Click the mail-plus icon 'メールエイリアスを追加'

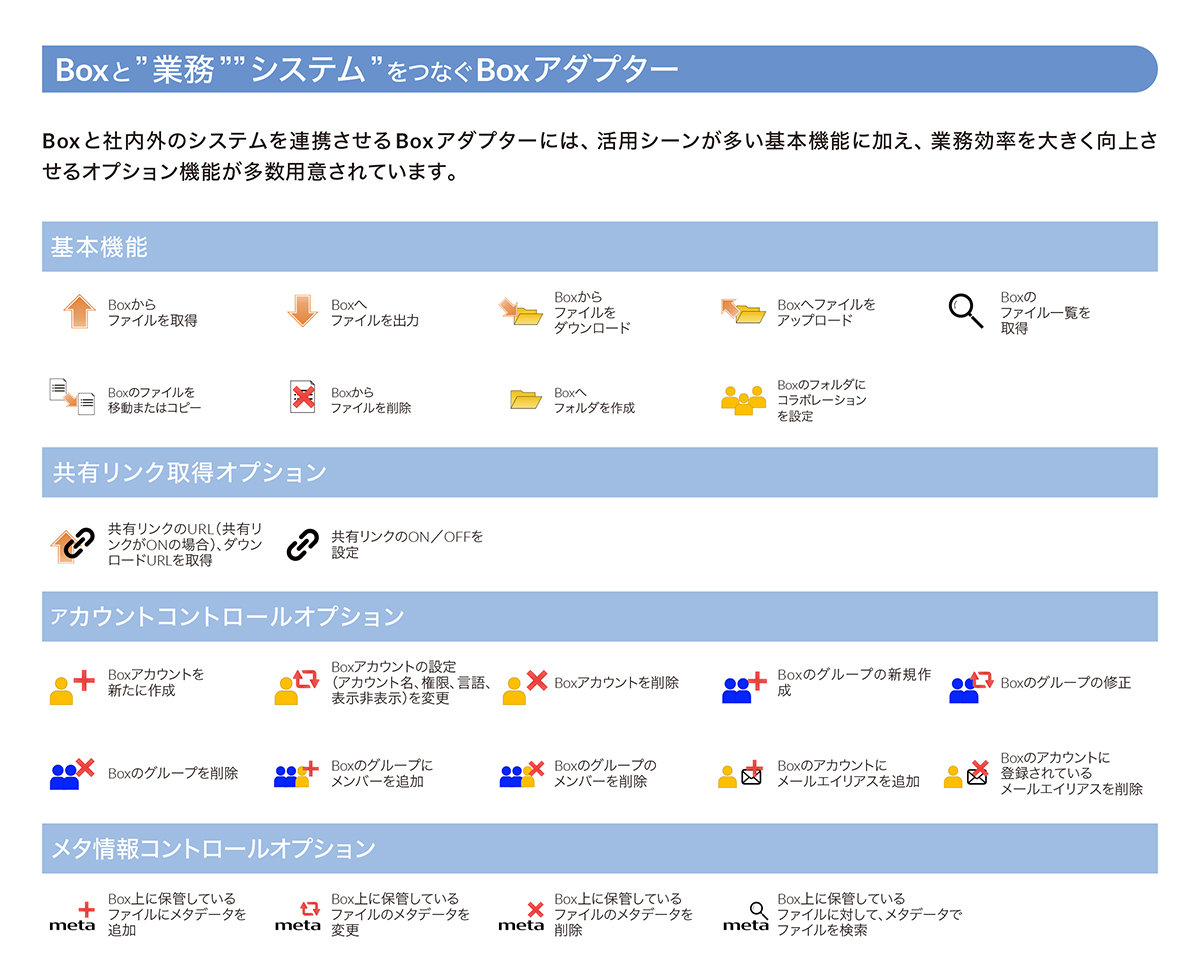click(740, 773)
